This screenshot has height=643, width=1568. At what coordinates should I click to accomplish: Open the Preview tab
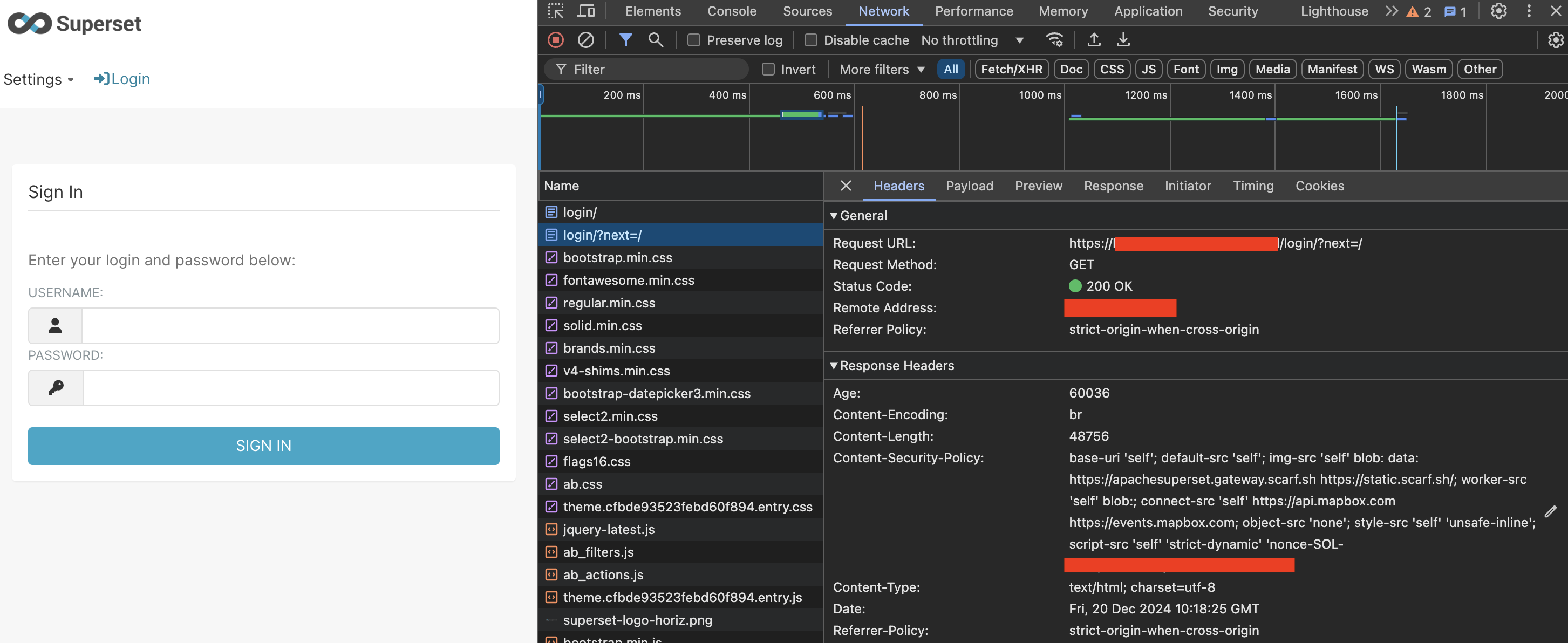[1039, 186]
